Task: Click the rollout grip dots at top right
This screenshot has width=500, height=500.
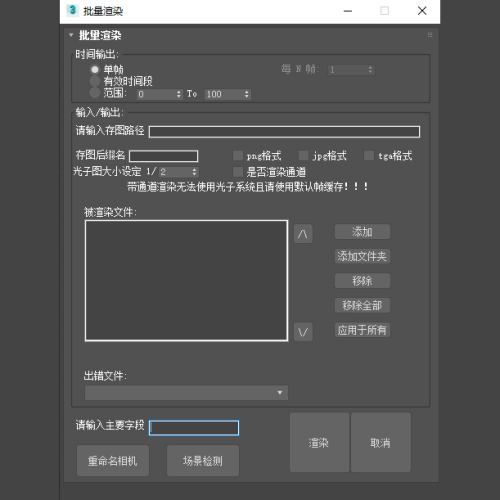Action: pyautogui.click(x=430, y=35)
